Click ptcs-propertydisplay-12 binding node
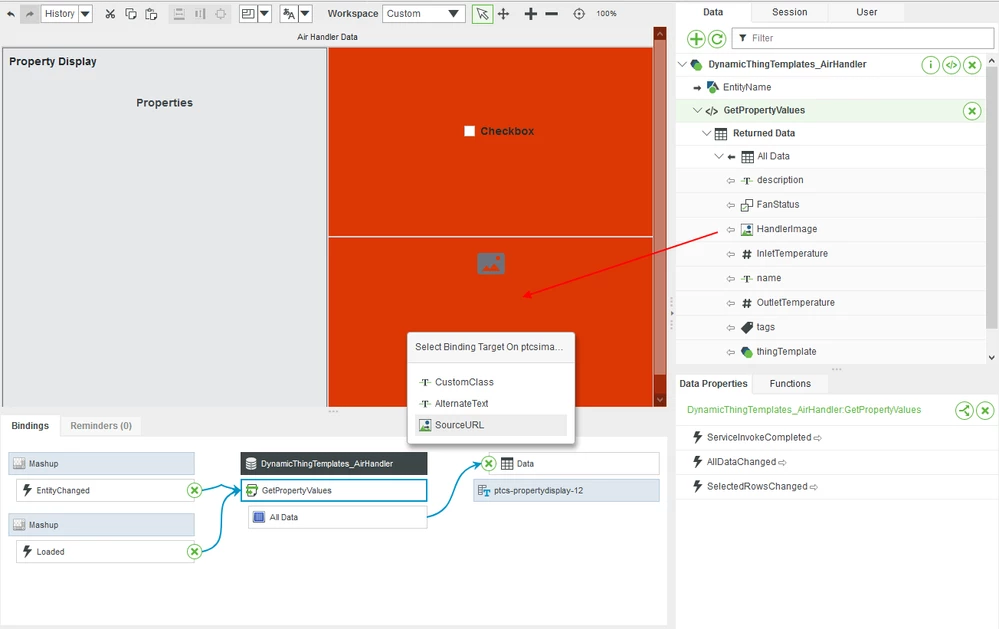 [x=566, y=491]
